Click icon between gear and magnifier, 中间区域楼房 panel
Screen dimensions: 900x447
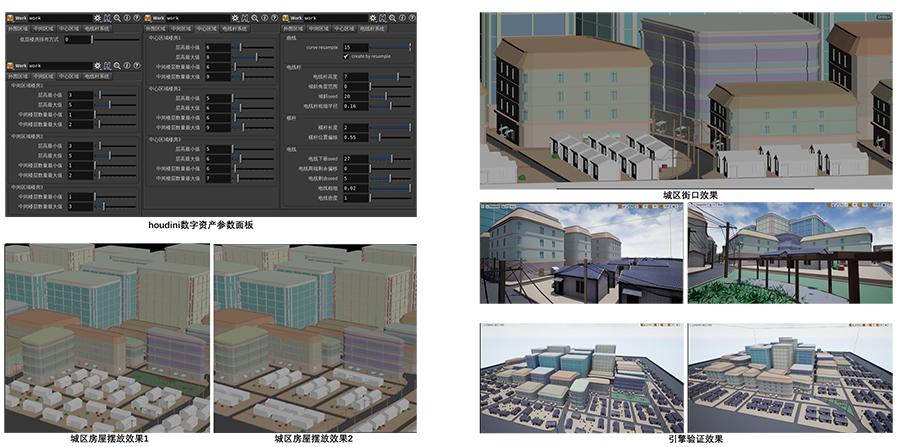(107, 66)
